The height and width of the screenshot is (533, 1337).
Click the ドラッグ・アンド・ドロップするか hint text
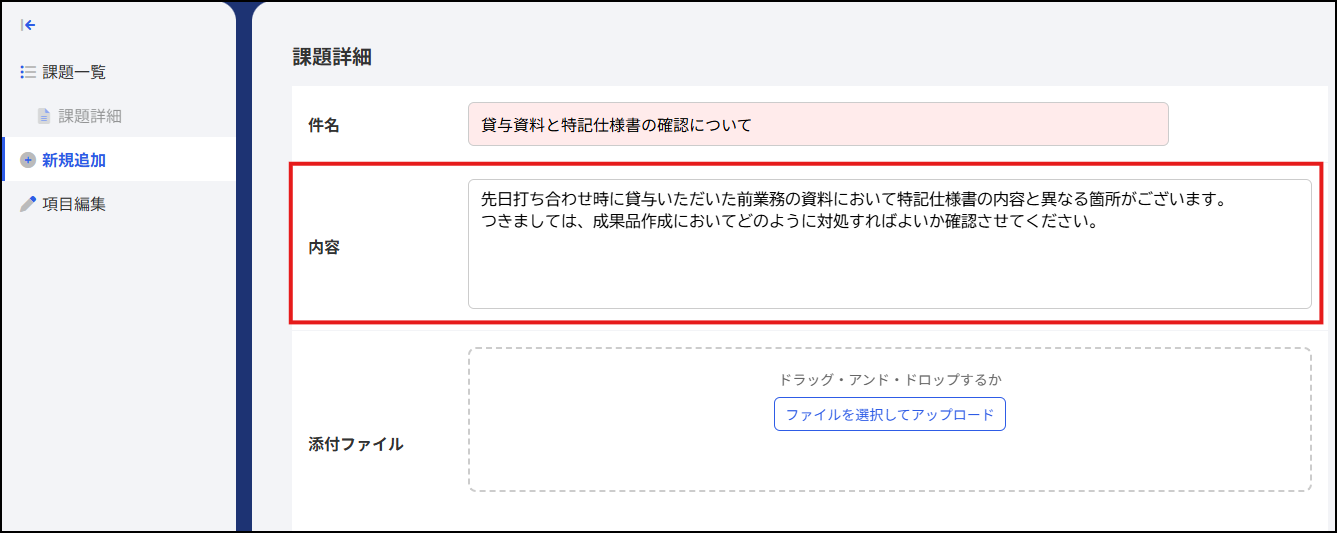889,379
